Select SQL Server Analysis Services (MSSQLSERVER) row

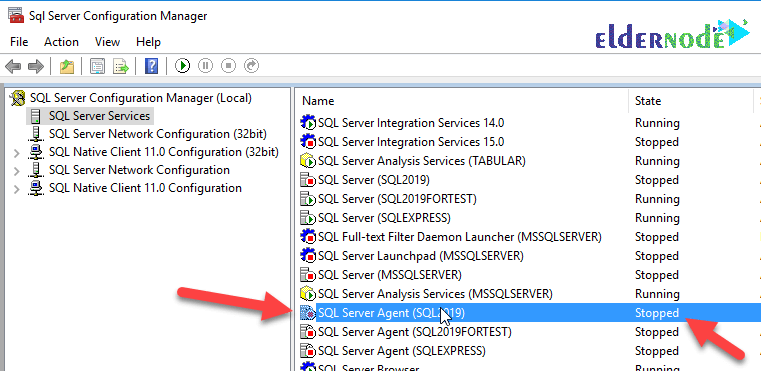point(435,294)
